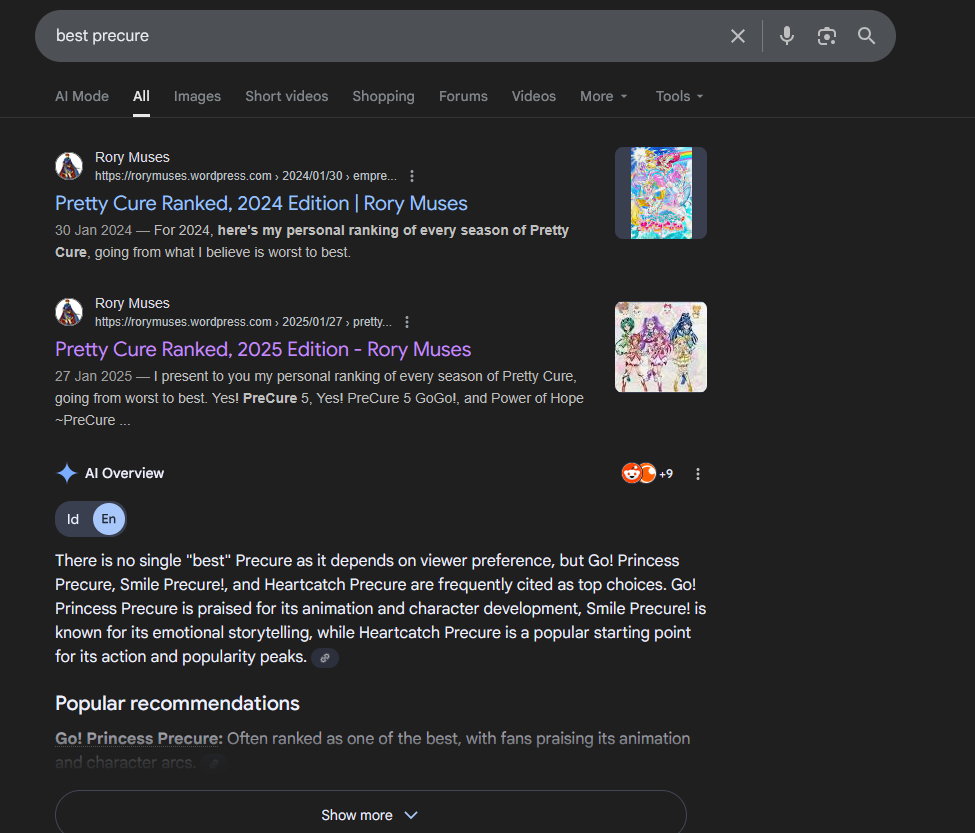
Task: Open search by image camera icon
Action: 826,36
